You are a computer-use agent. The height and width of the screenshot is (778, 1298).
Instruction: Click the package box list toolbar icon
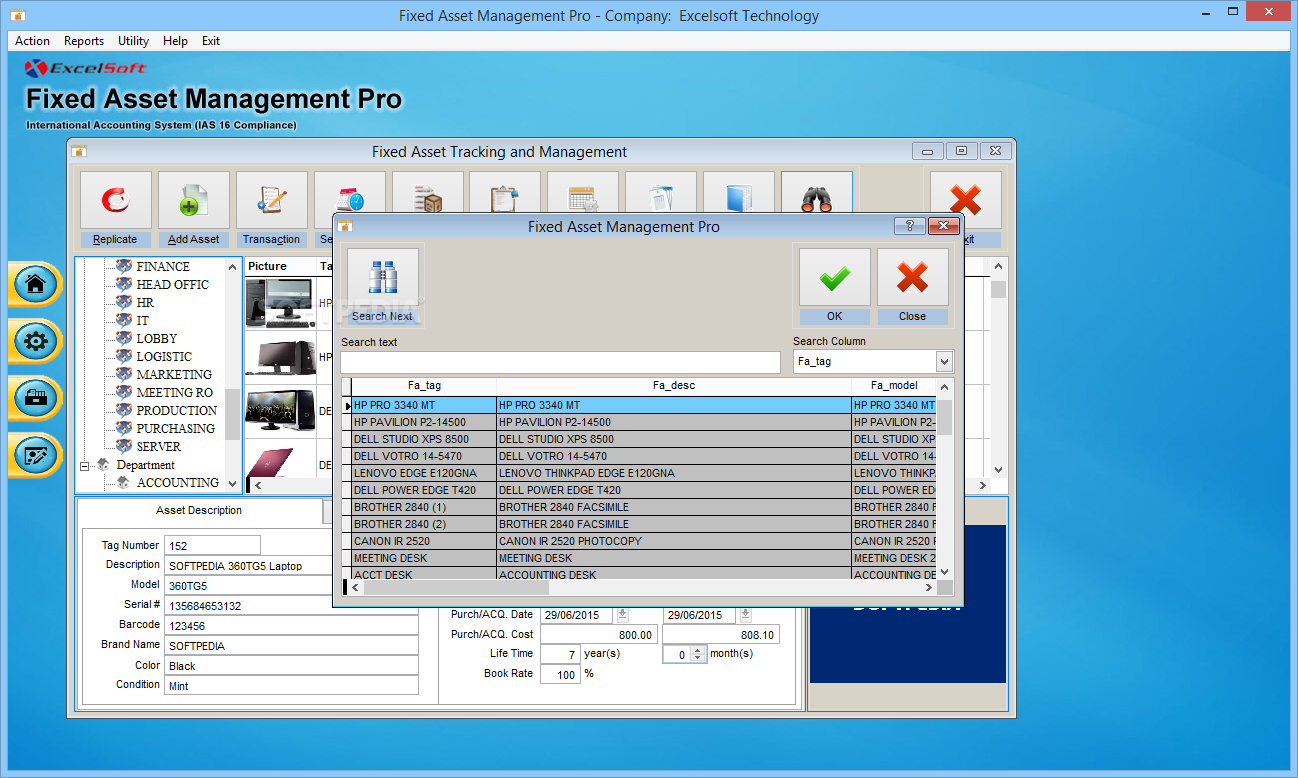pyautogui.click(x=427, y=192)
